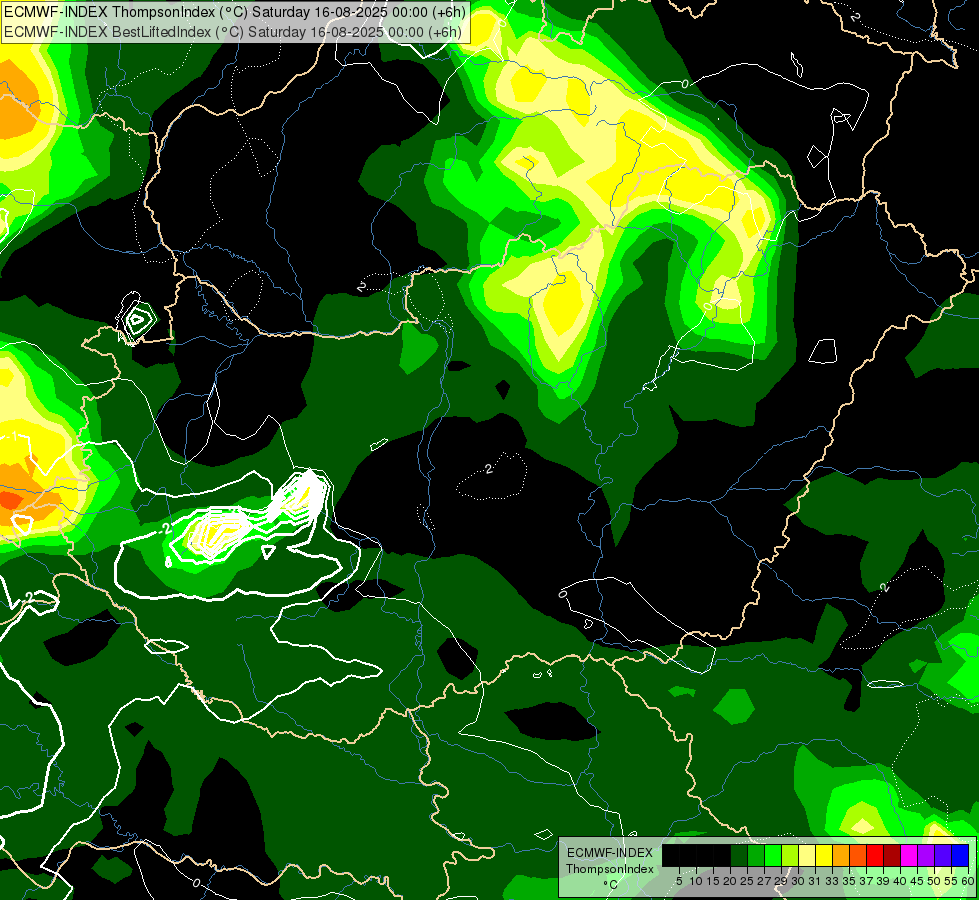This screenshot has width=979, height=900.
Task: Select the magenta 40–45 legend swatch
Action: click(909, 855)
